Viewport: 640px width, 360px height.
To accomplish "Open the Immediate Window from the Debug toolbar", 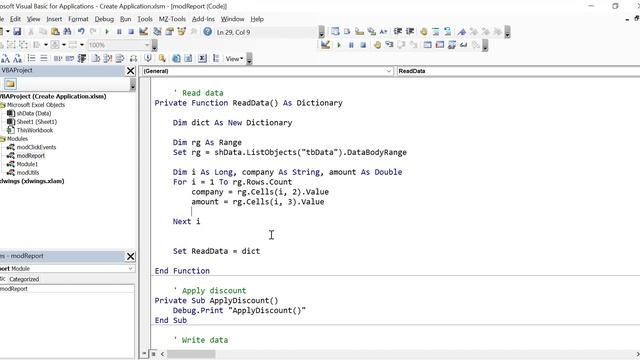I will 440,44.
